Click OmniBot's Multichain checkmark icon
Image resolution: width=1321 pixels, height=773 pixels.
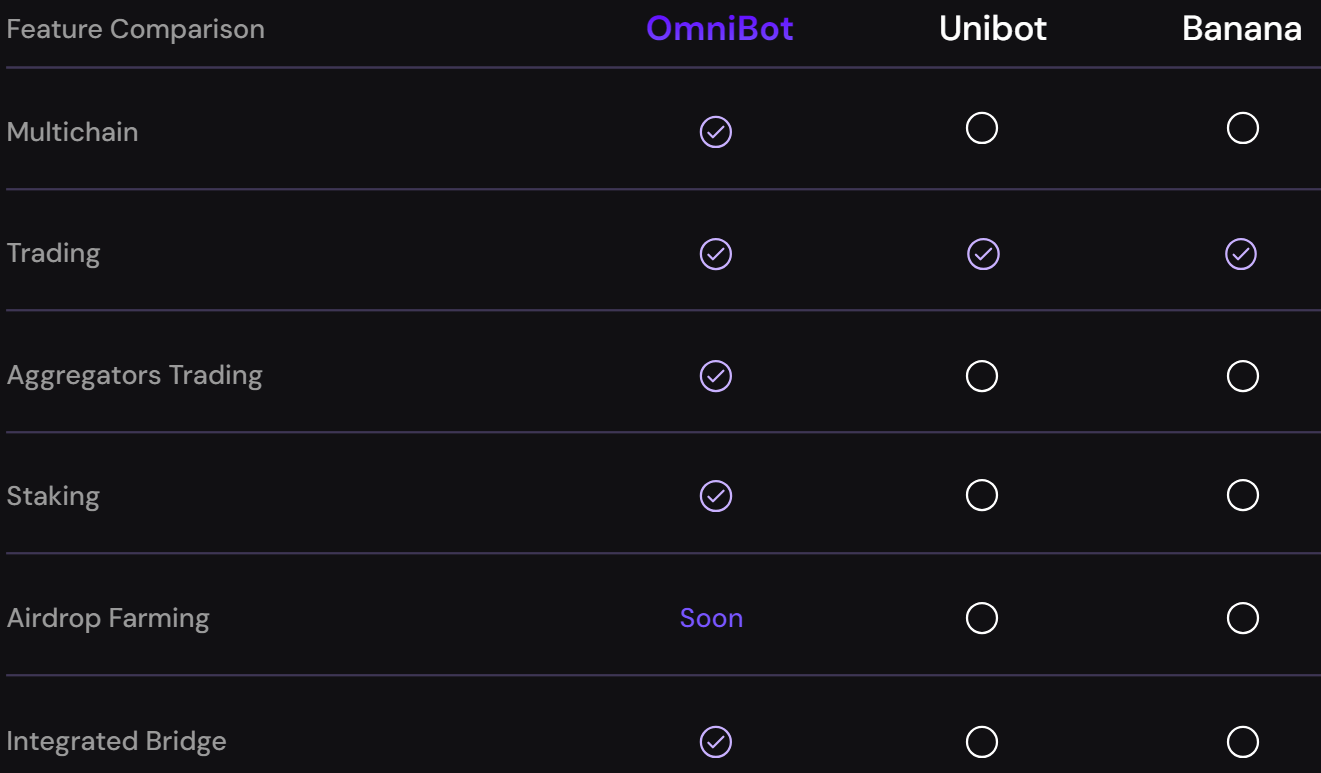tap(716, 132)
